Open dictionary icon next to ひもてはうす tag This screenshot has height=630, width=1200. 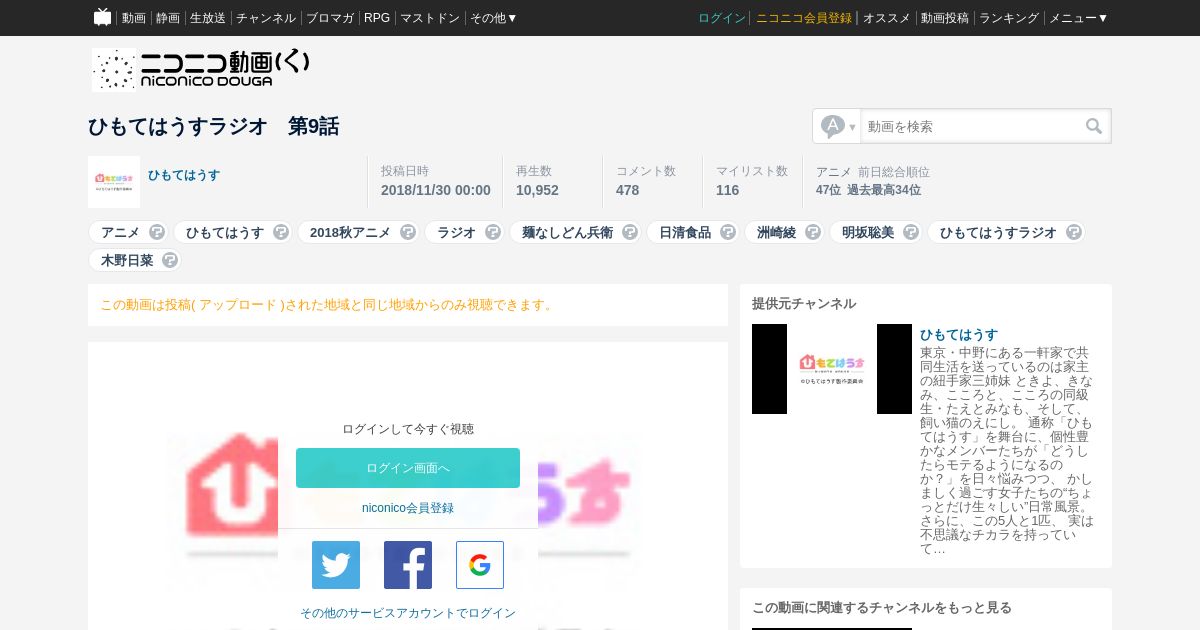pyautogui.click(x=281, y=232)
